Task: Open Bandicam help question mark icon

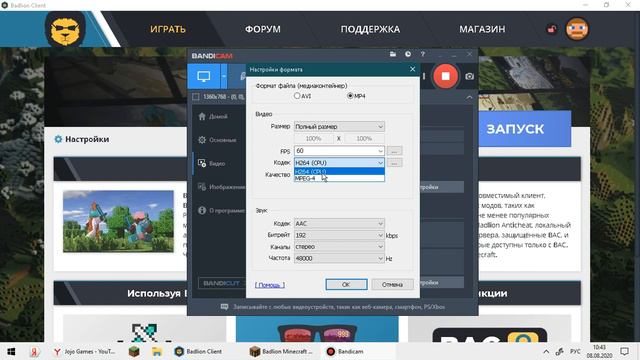Action: [423, 54]
